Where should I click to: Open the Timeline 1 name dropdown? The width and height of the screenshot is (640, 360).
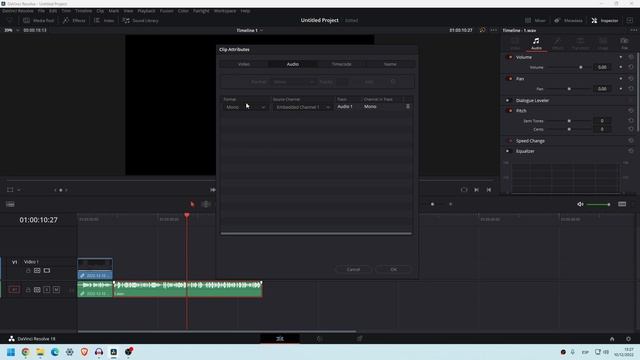pos(250,30)
